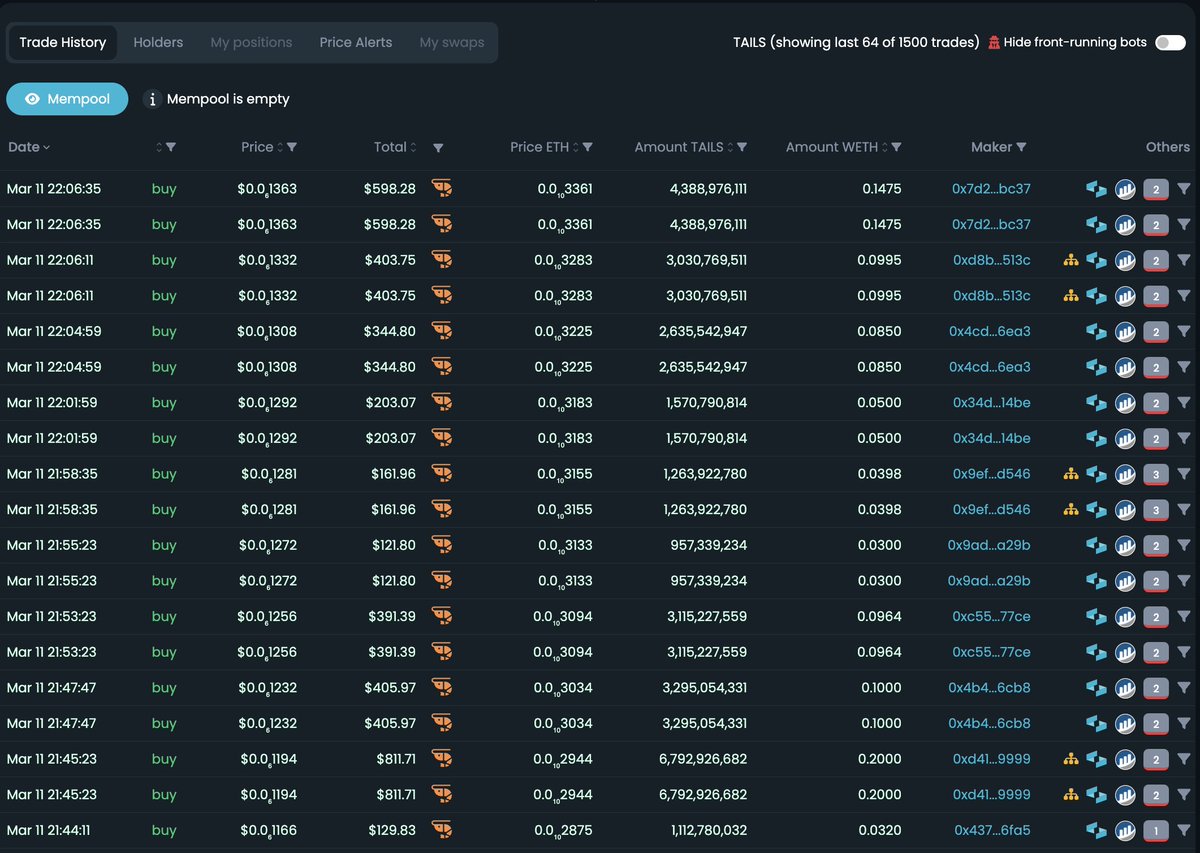This screenshot has height=853, width=1200.
Task: Click the $129.83 total value
Action: 390,830
